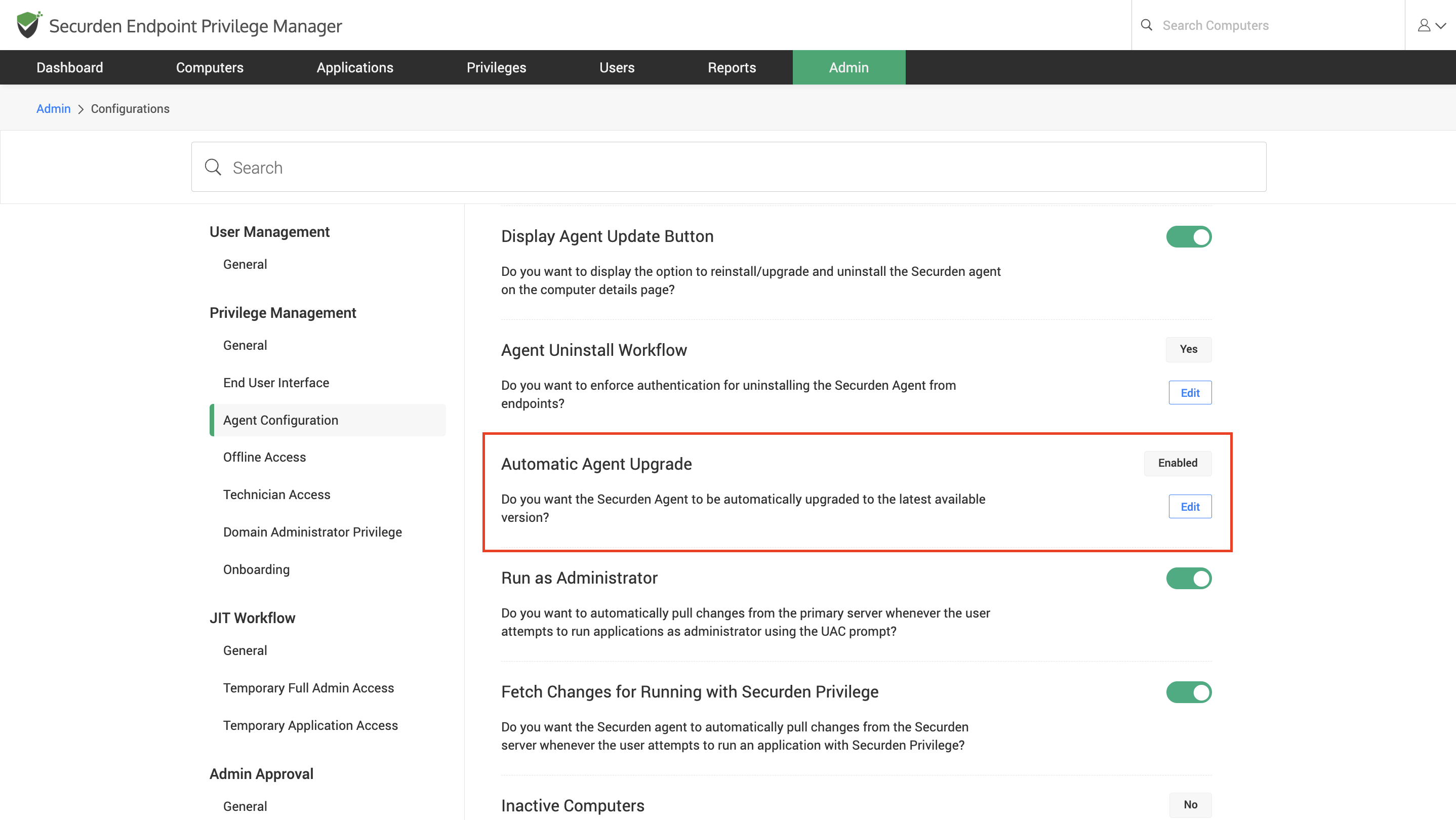Select the Users tab
This screenshot has width=1456, height=820.
617,67
